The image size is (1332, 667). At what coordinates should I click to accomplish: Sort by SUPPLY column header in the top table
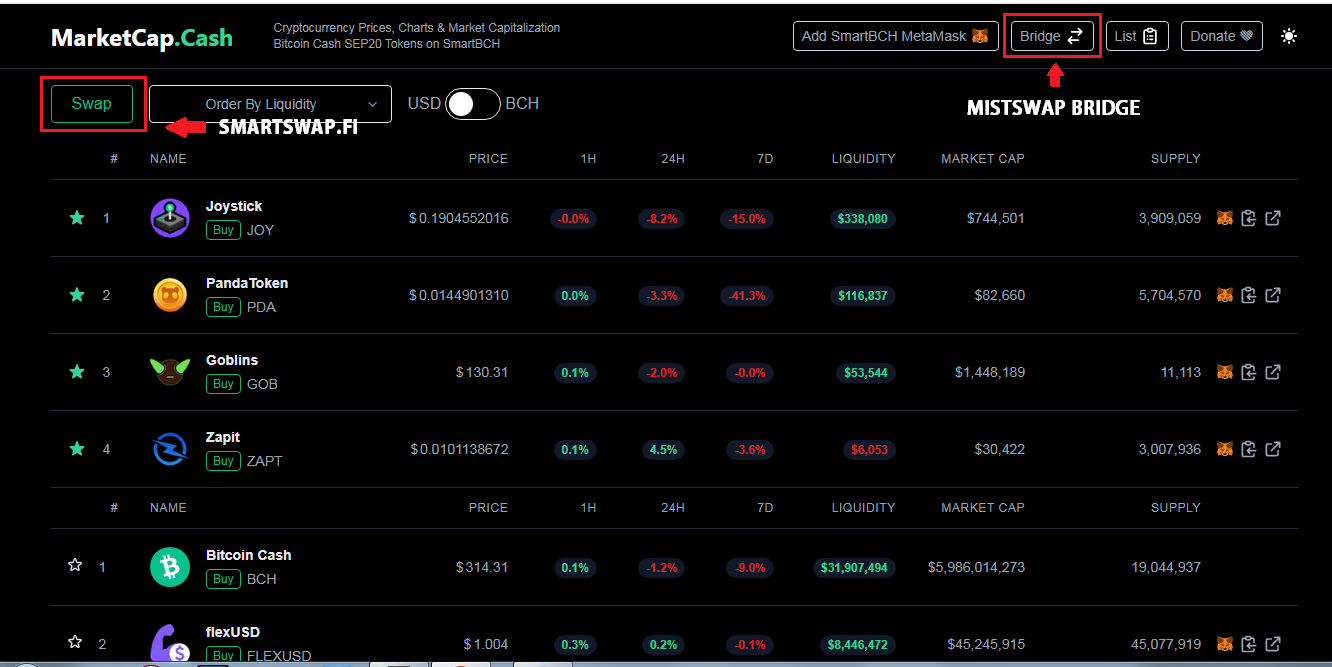click(x=1176, y=158)
